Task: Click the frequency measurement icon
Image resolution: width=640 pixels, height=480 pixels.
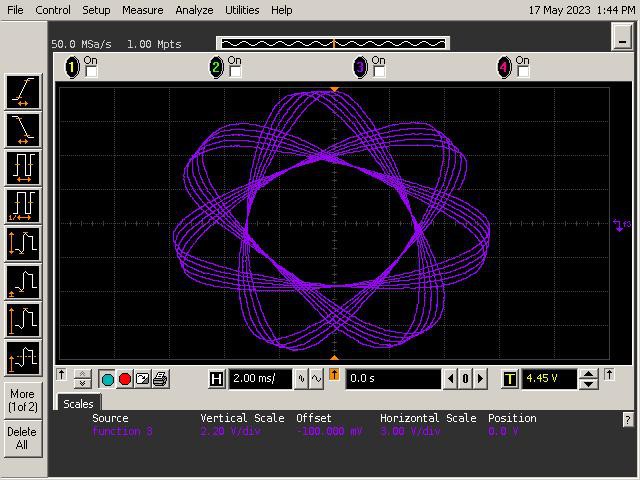Action: click(x=23, y=205)
